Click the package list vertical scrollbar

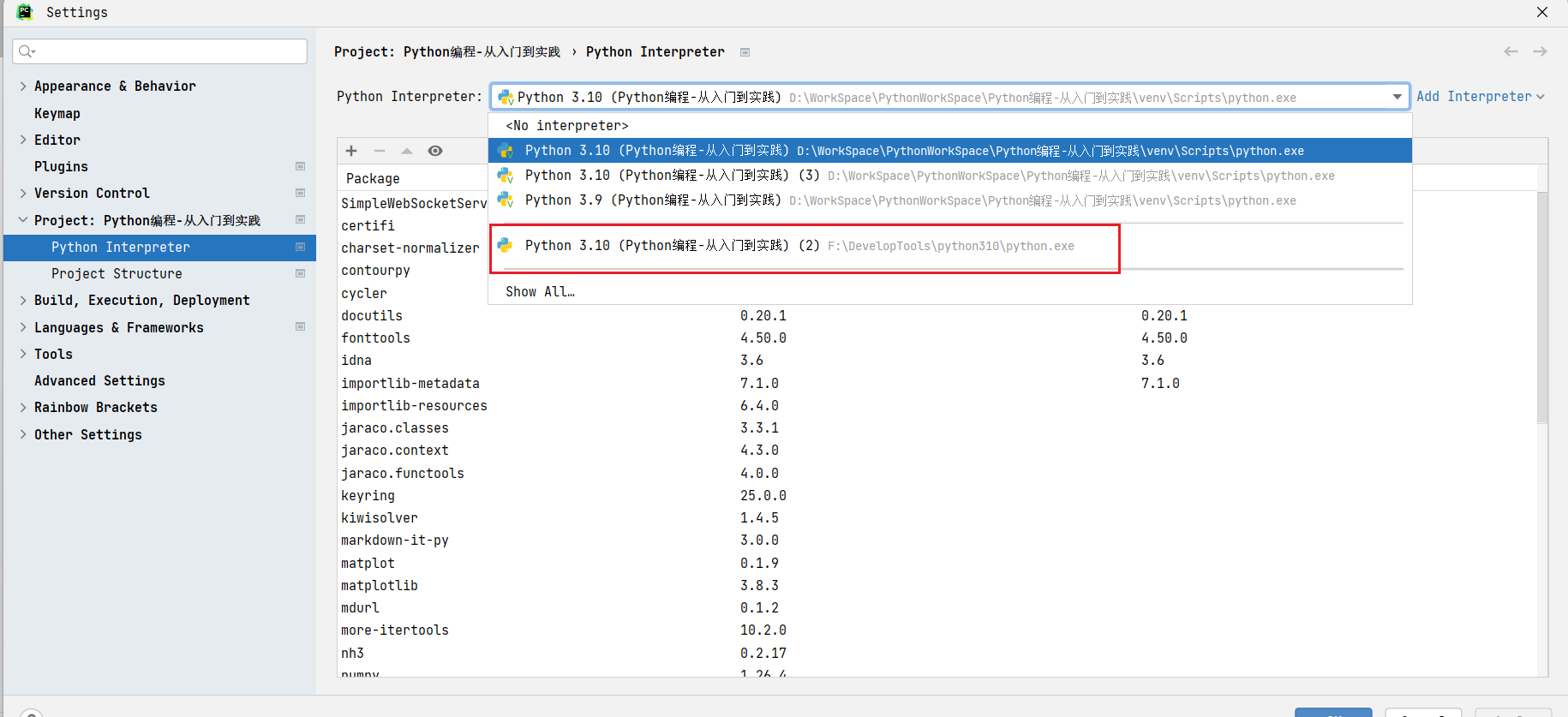pos(1542,308)
